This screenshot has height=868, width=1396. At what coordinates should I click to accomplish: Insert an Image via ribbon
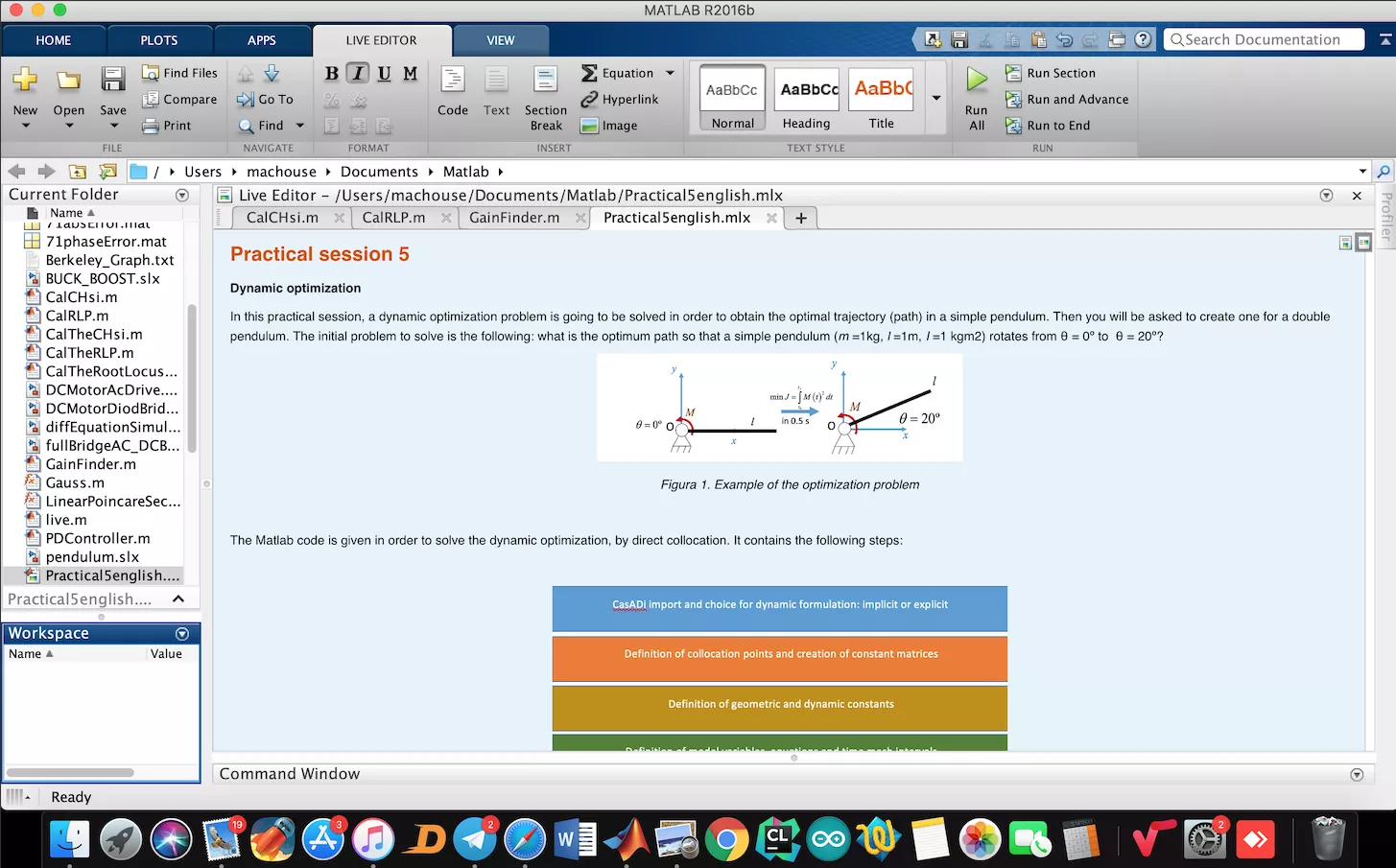(x=608, y=126)
